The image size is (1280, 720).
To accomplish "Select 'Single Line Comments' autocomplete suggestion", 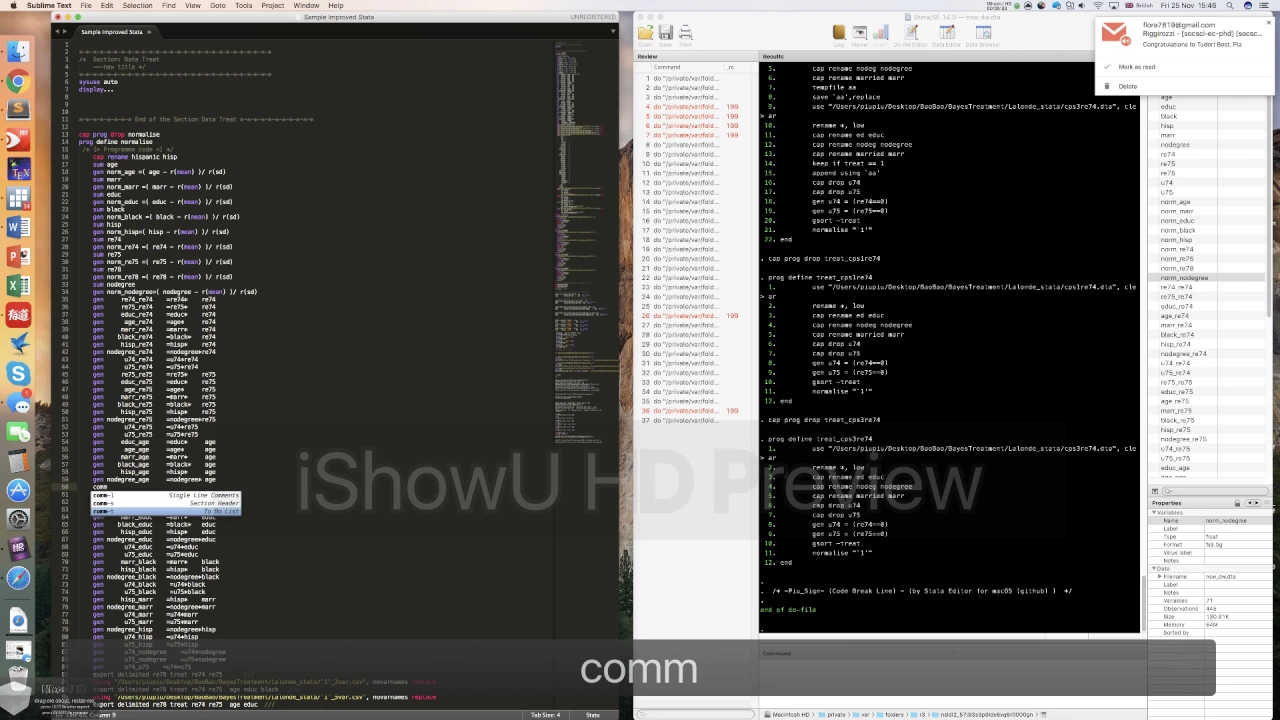I will pos(165,496).
